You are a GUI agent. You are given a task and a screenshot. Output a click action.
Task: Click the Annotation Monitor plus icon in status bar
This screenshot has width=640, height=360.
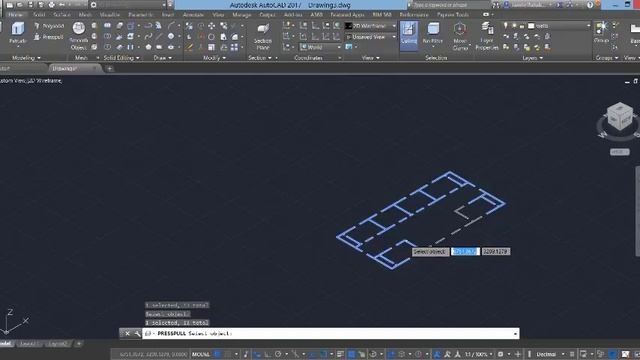click(x=518, y=354)
